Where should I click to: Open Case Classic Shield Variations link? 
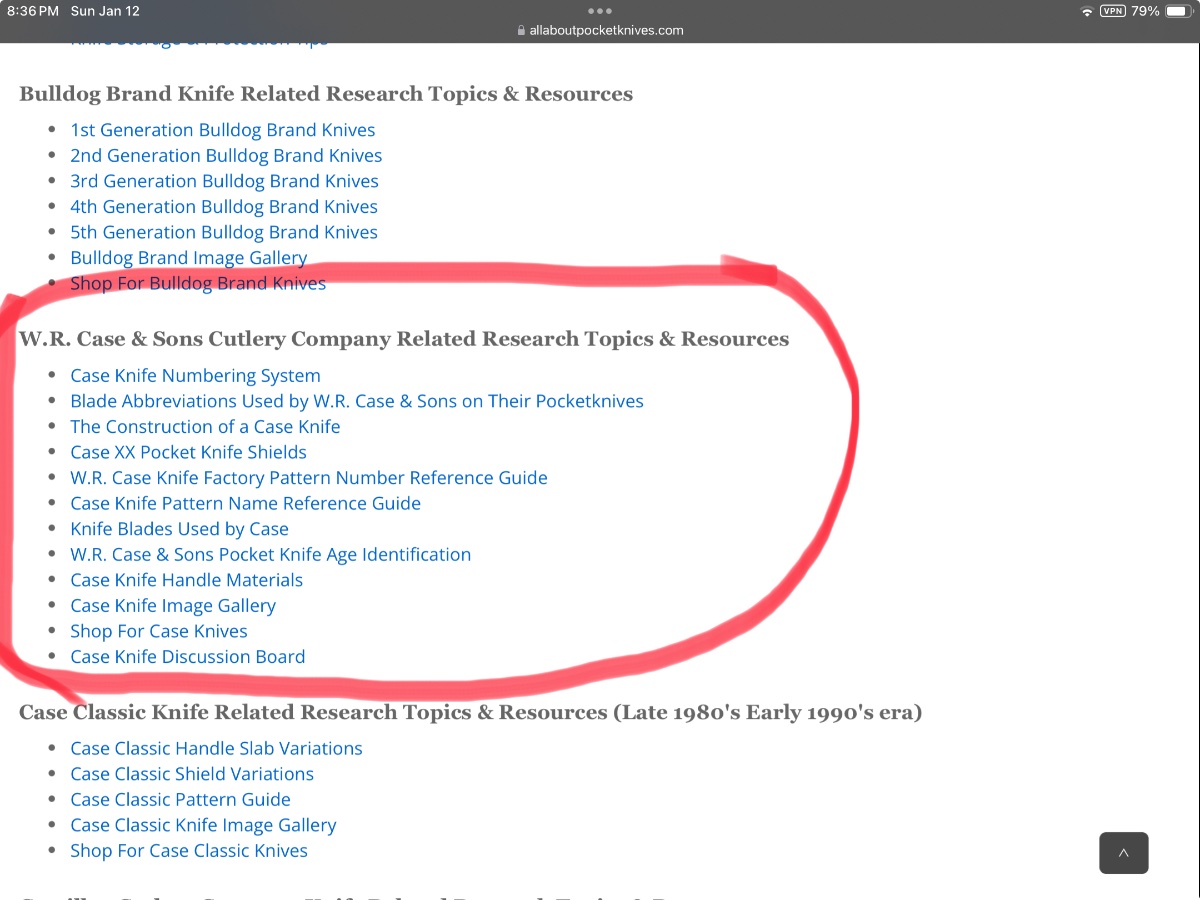coord(192,774)
